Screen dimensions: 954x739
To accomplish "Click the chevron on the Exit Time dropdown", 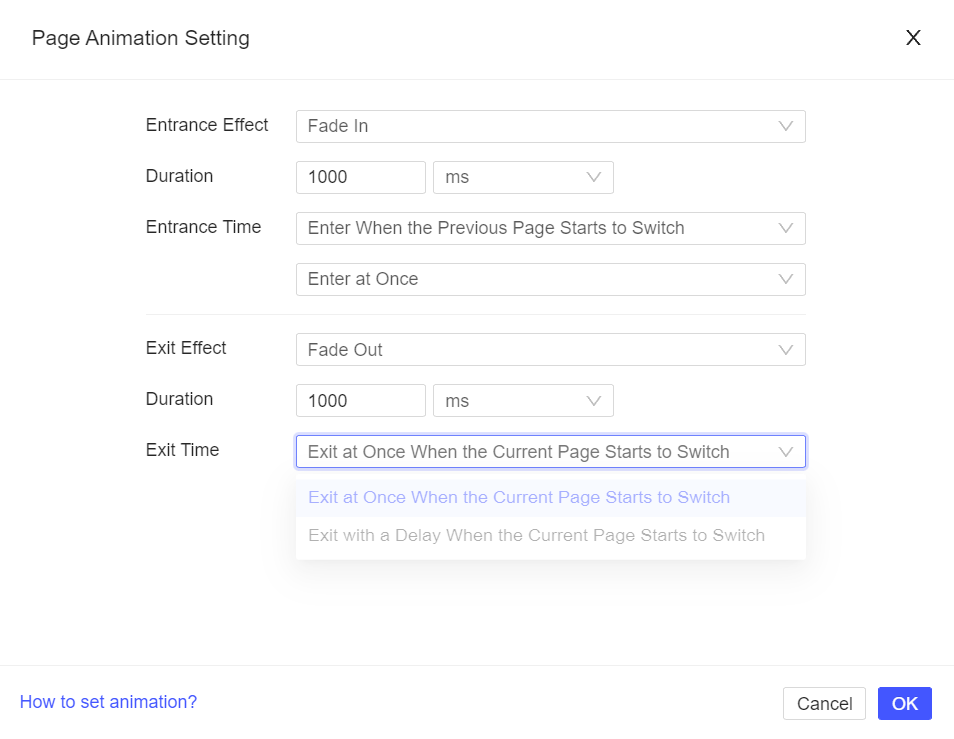I will (786, 451).
